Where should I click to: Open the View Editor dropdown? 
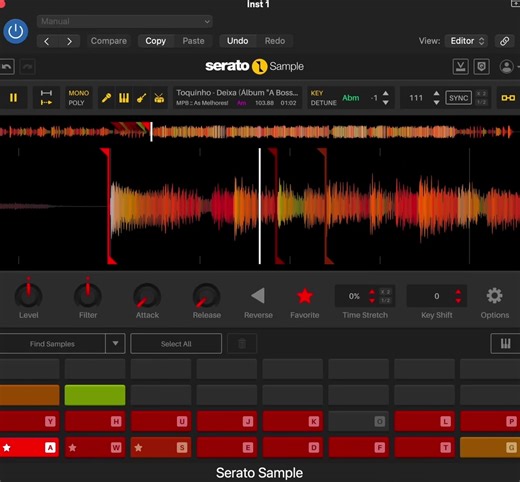pyautogui.click(x=466, y=41)
